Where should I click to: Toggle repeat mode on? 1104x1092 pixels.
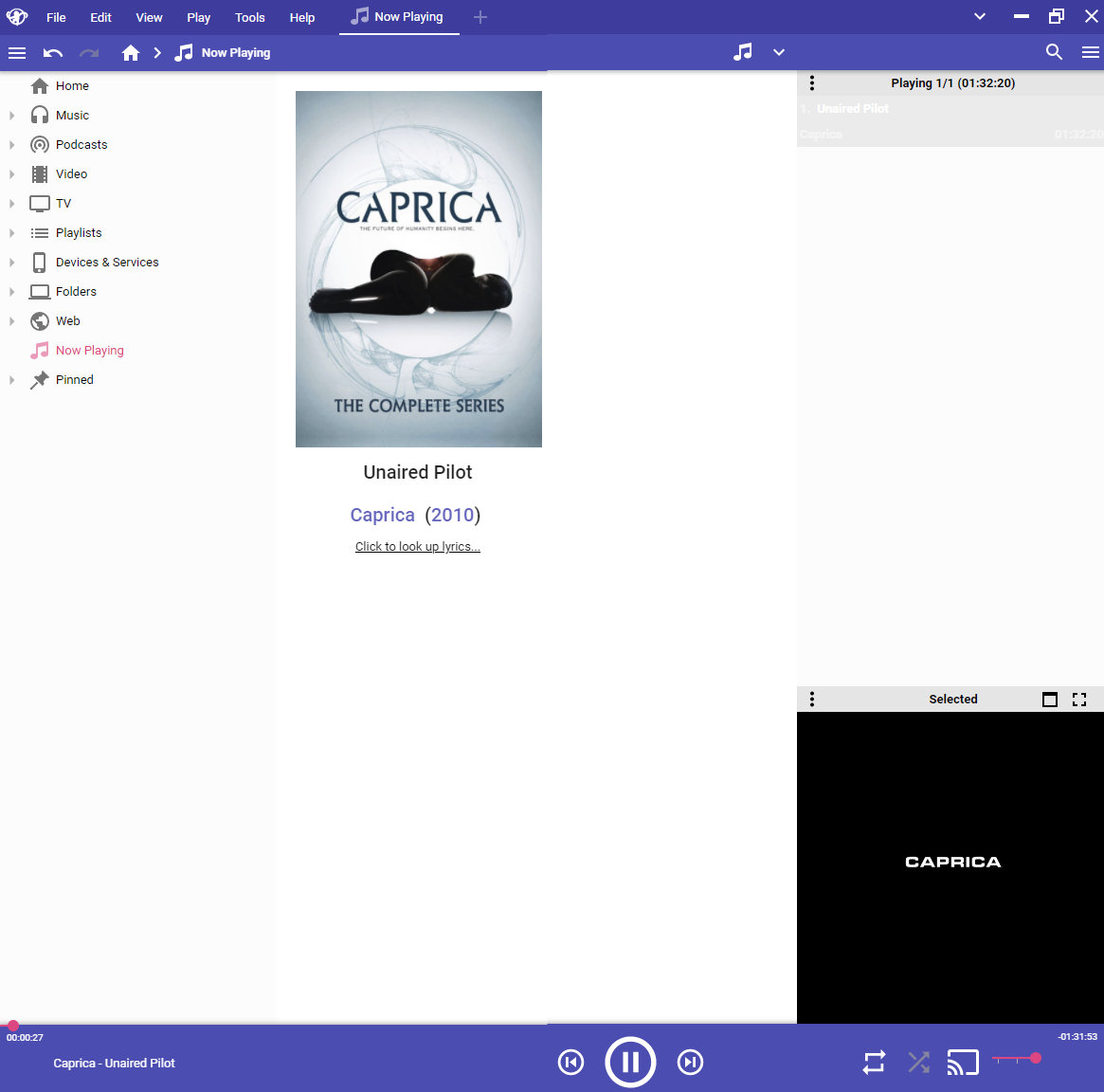[x=874, y=1063]
